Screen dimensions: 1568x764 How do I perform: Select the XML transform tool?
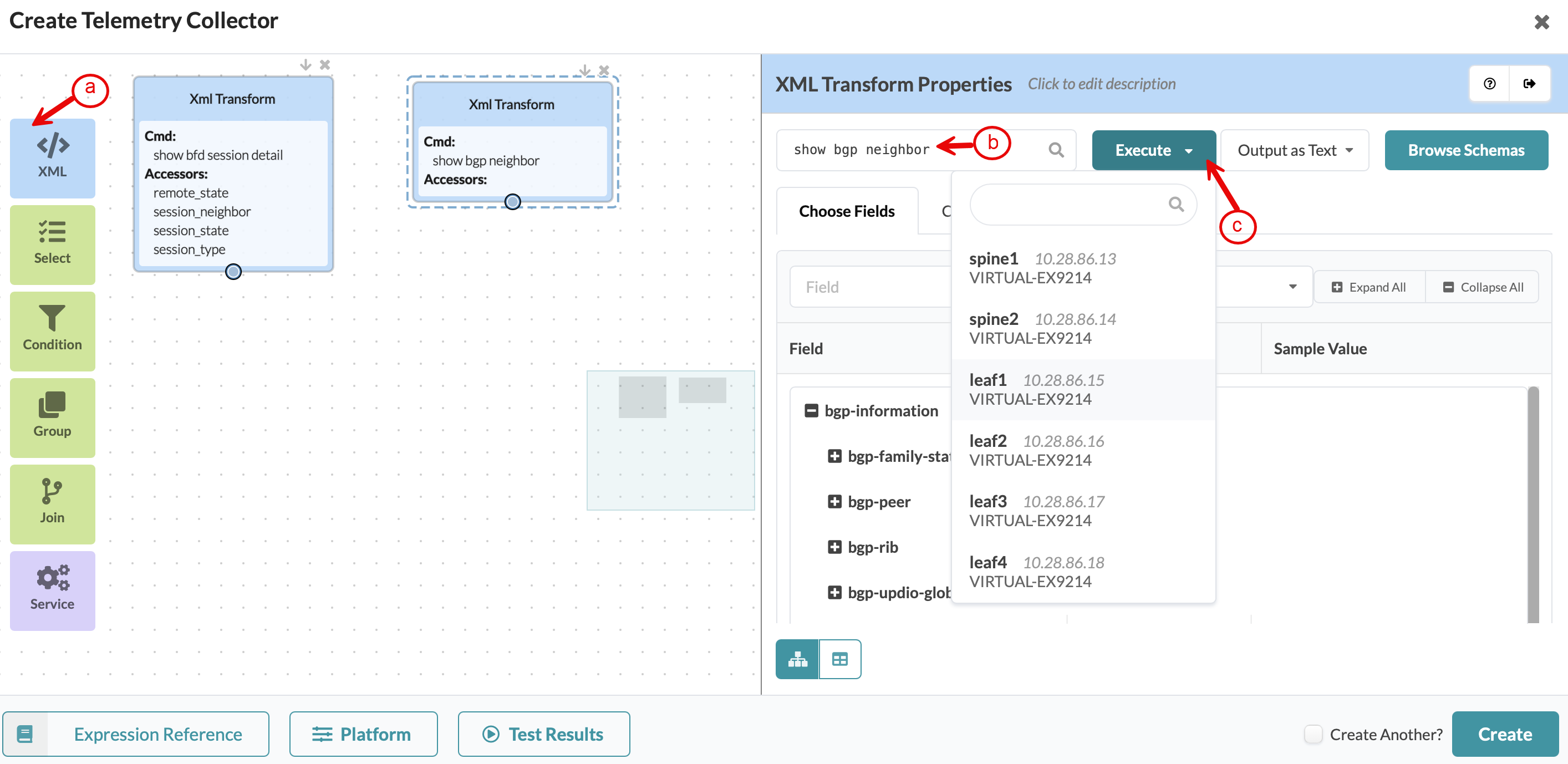coord(52,157)
